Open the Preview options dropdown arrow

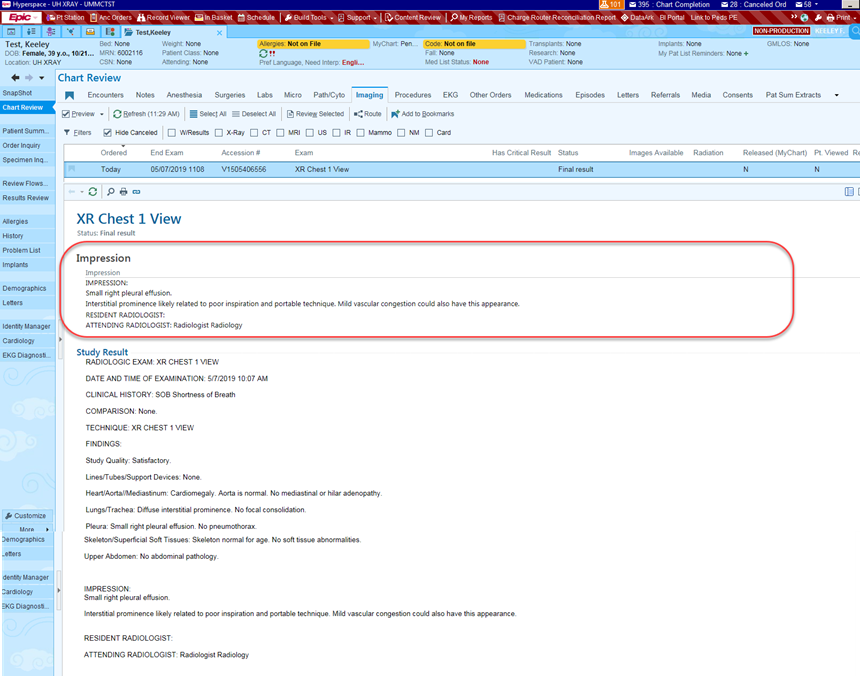point(101,115)
